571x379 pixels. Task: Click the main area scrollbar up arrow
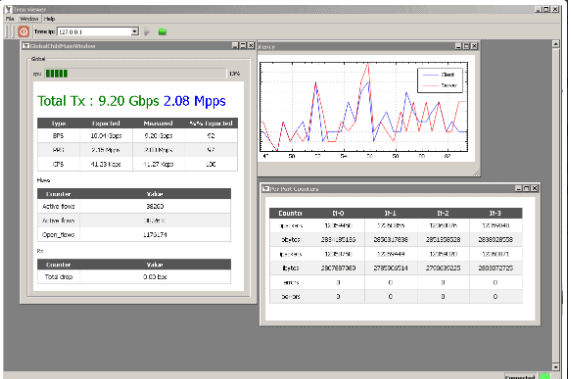coord(556,44)
